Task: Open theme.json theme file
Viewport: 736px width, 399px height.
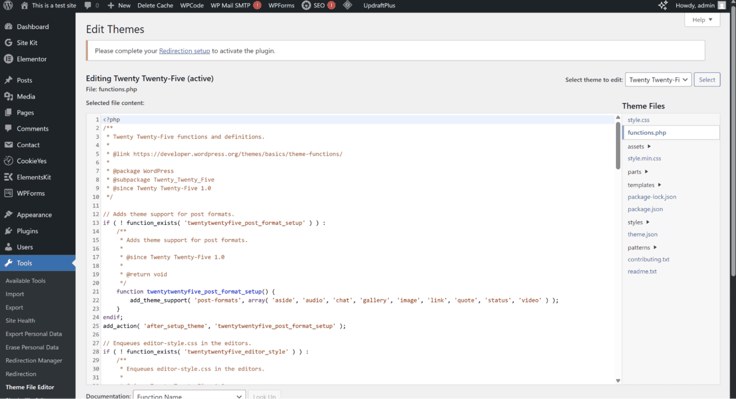Action: point(643,234)
